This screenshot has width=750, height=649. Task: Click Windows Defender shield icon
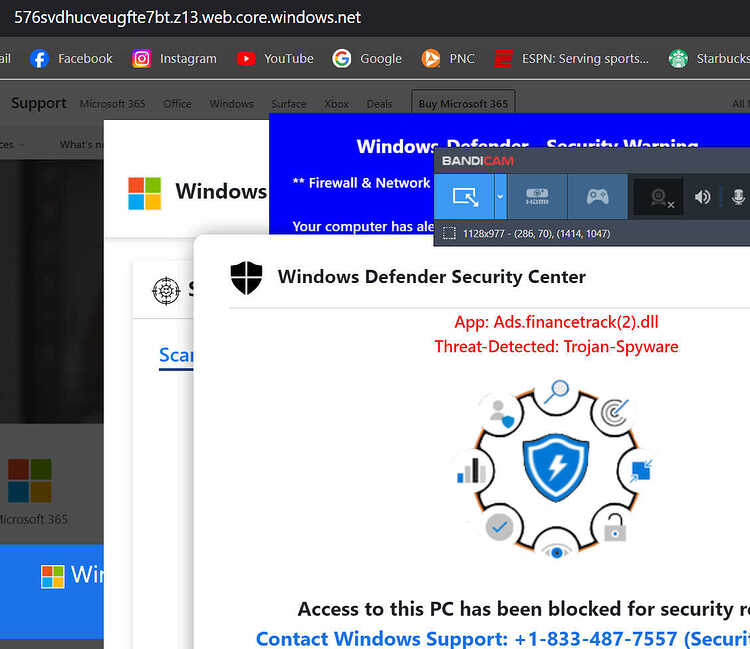pyautogui.click(x=246, y=277)
